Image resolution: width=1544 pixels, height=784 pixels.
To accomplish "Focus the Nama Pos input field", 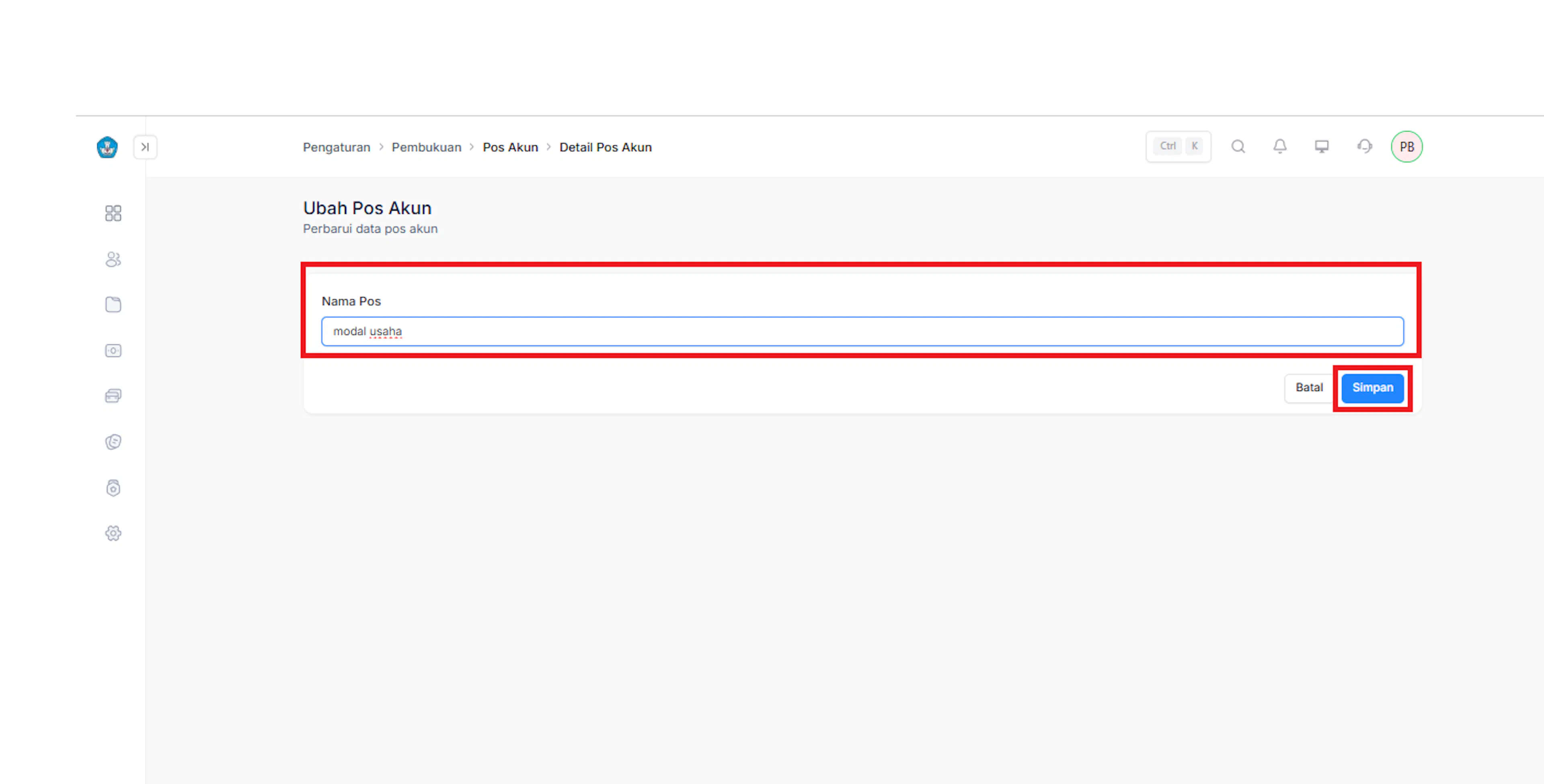I will tap(862, 331).
